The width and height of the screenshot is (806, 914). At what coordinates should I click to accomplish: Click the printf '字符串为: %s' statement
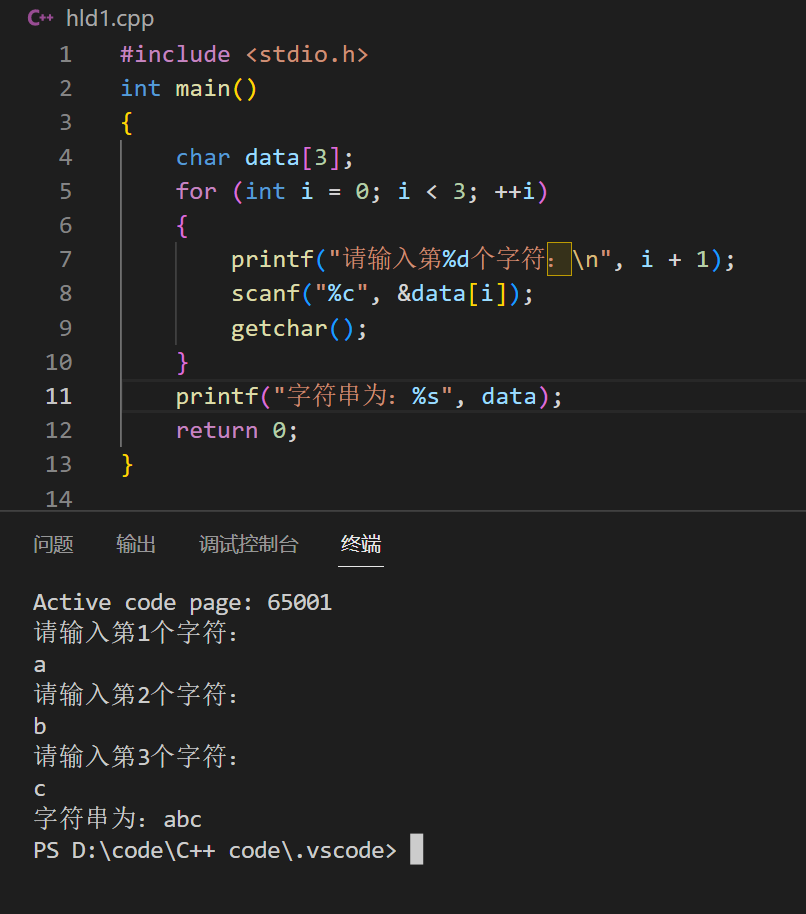click(369, 396)
